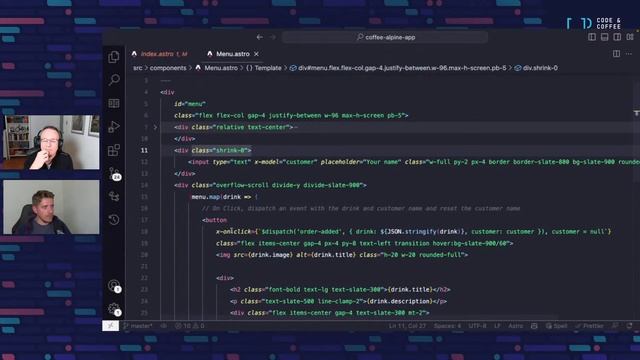The image size is (640, 360).
Task: Open the Manage gear settings icon
Action: (114, 309)
